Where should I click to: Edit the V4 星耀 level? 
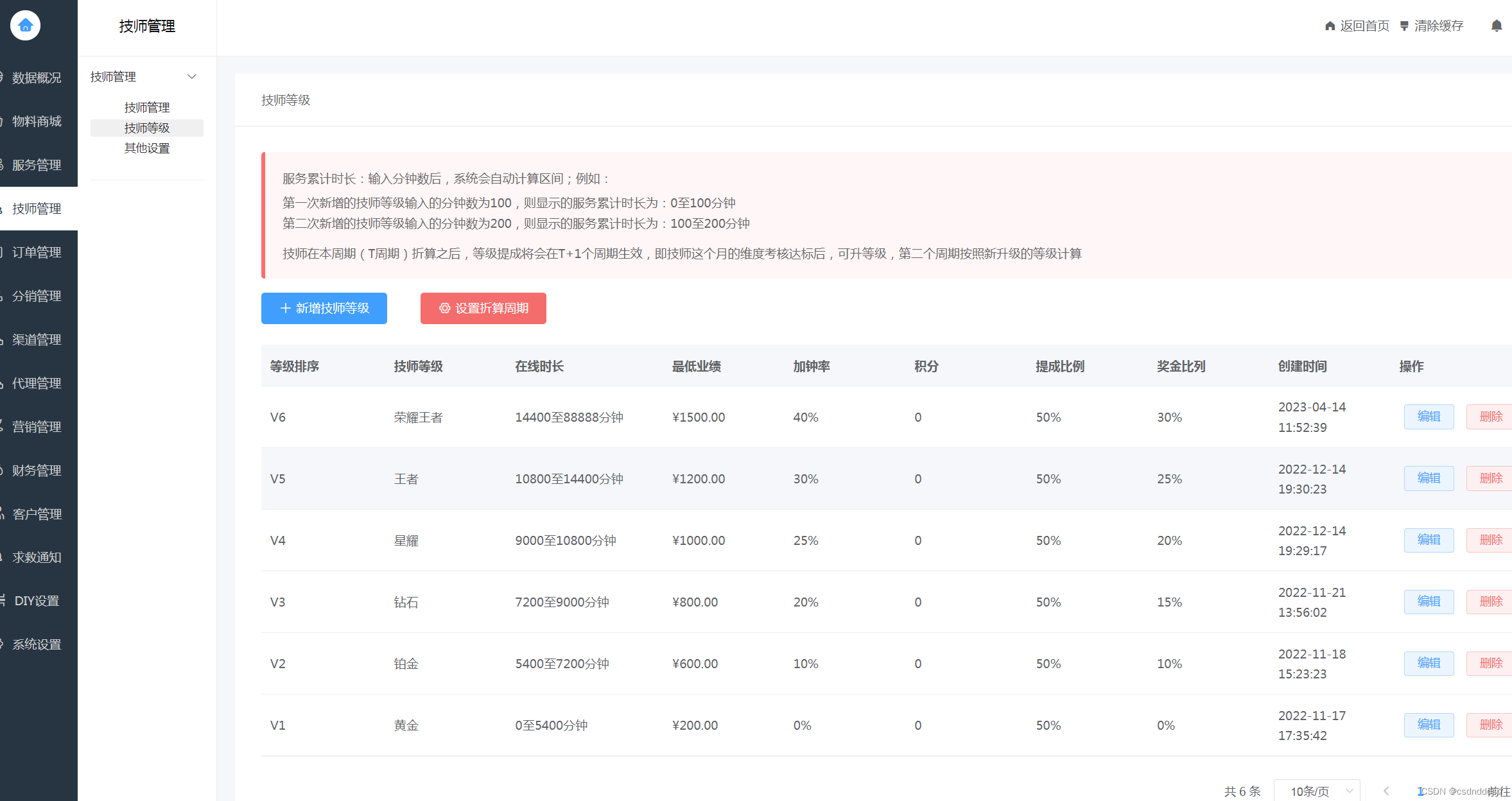1429,540
